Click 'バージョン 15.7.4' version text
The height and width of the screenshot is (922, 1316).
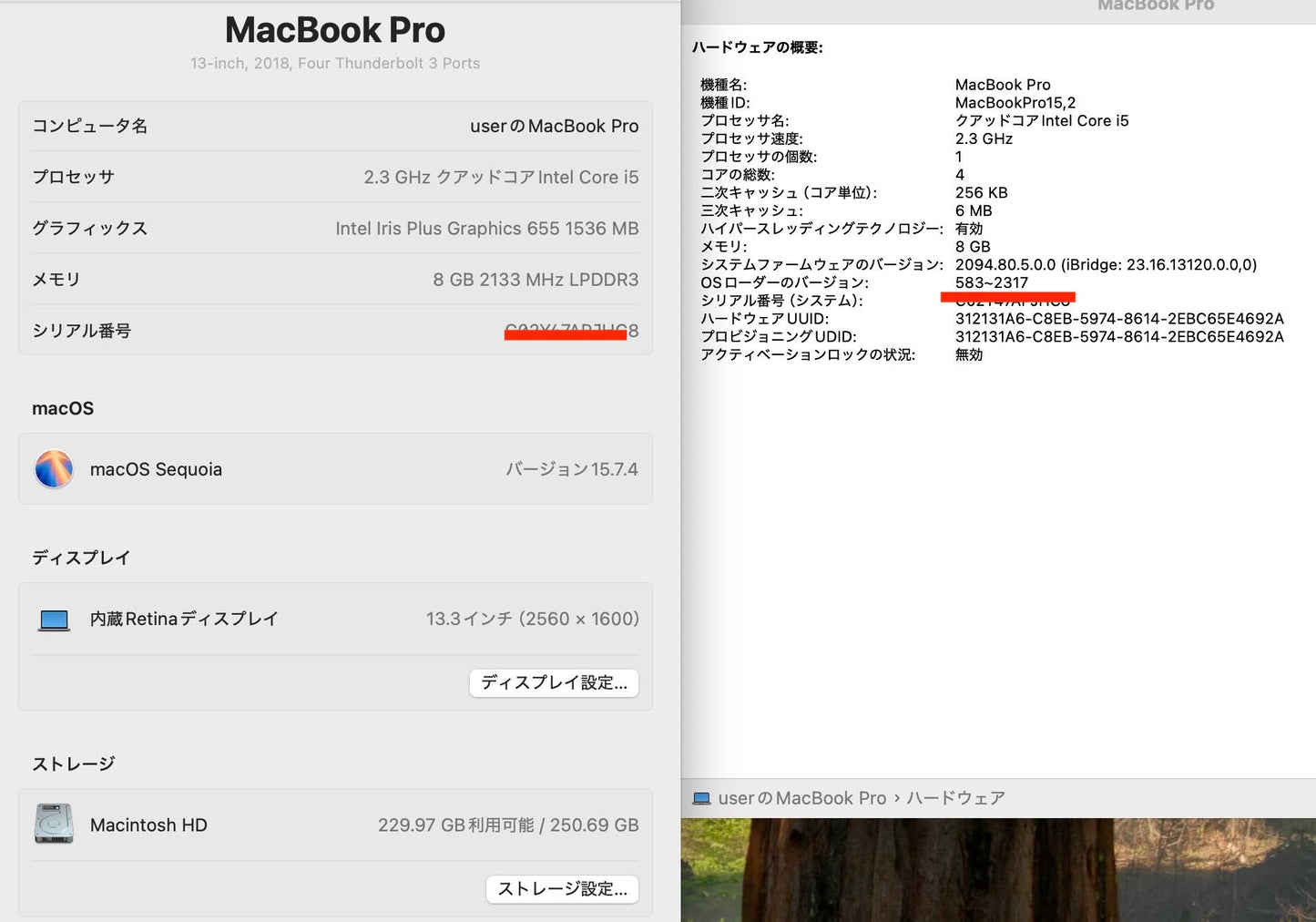click(x=572, y=469)
